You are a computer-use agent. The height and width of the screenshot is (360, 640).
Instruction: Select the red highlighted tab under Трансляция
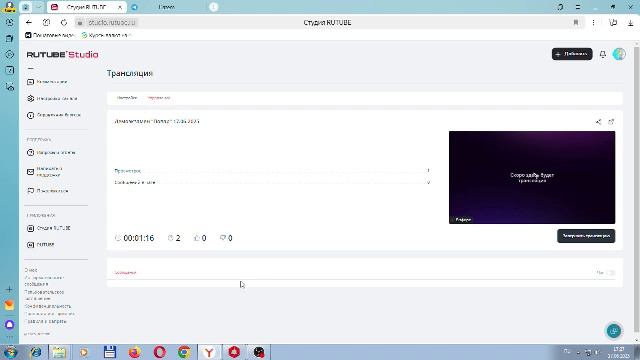159,98
